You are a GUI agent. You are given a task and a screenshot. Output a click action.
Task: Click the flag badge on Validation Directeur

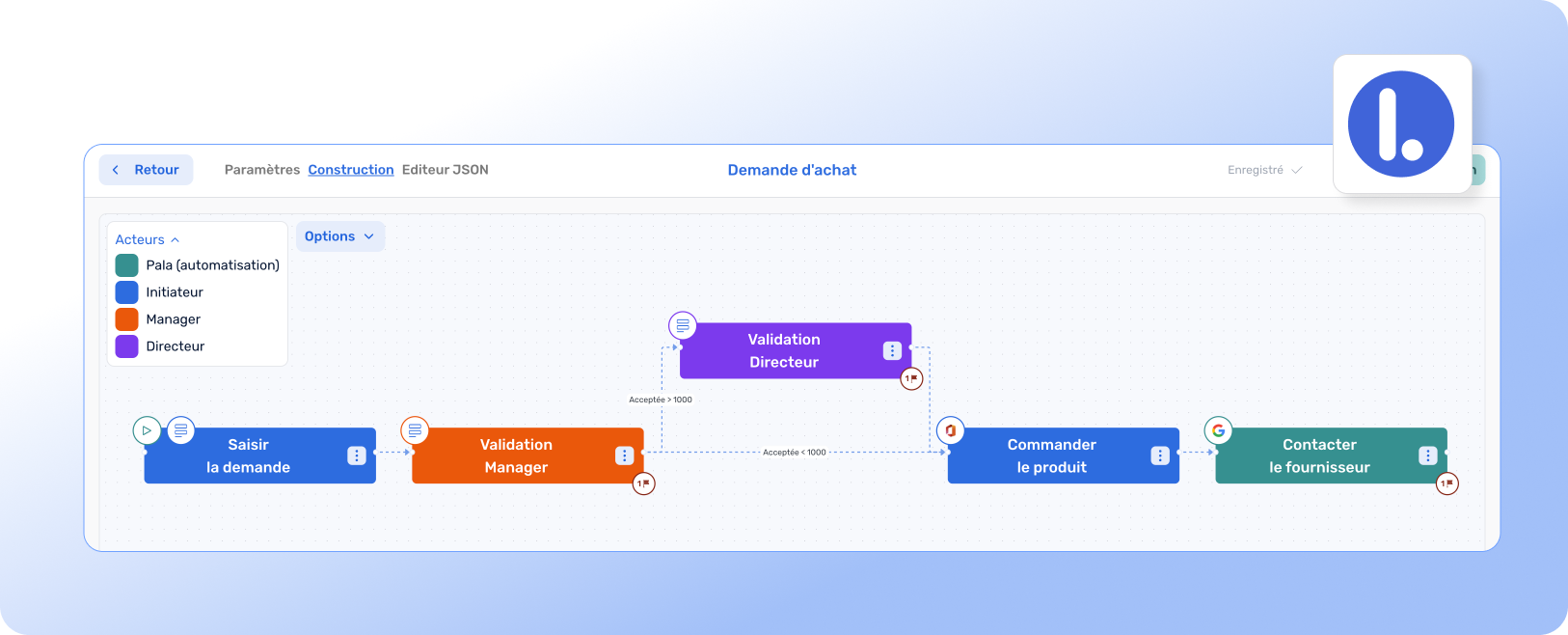click(x=911, y=378)
